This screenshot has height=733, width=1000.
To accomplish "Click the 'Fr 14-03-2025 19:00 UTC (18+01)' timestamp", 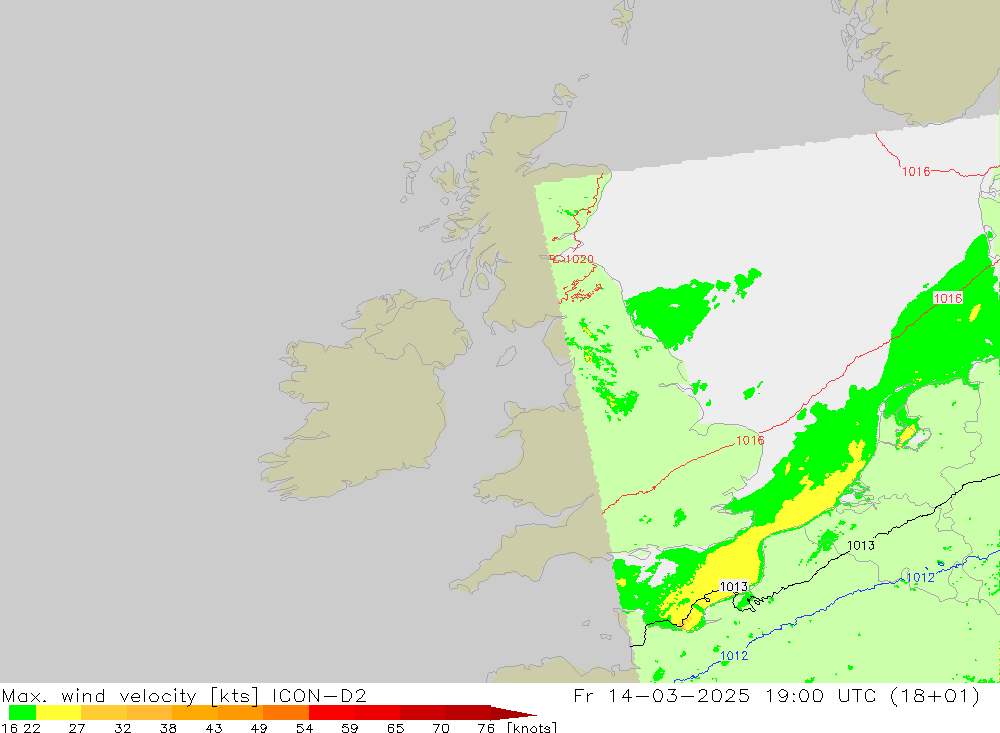I will (x=776, y=695).
